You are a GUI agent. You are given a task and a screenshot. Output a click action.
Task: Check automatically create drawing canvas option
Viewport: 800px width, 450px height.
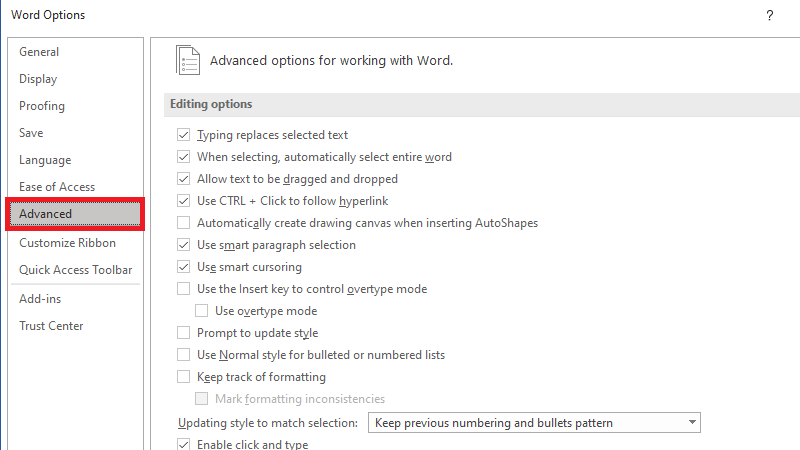click(x=183, y=223)
